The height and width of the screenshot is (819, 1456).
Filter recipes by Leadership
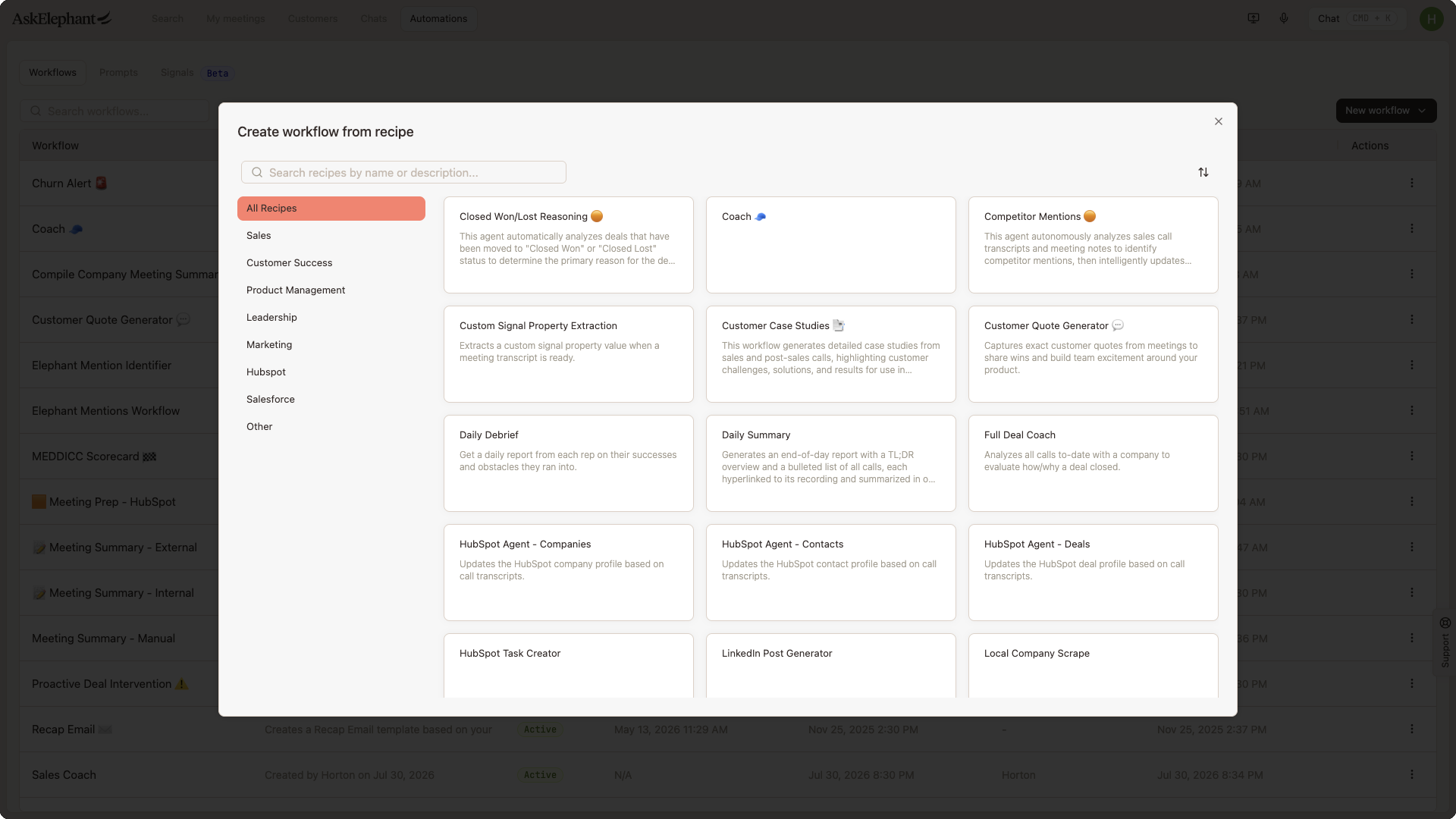pos(331,318)
